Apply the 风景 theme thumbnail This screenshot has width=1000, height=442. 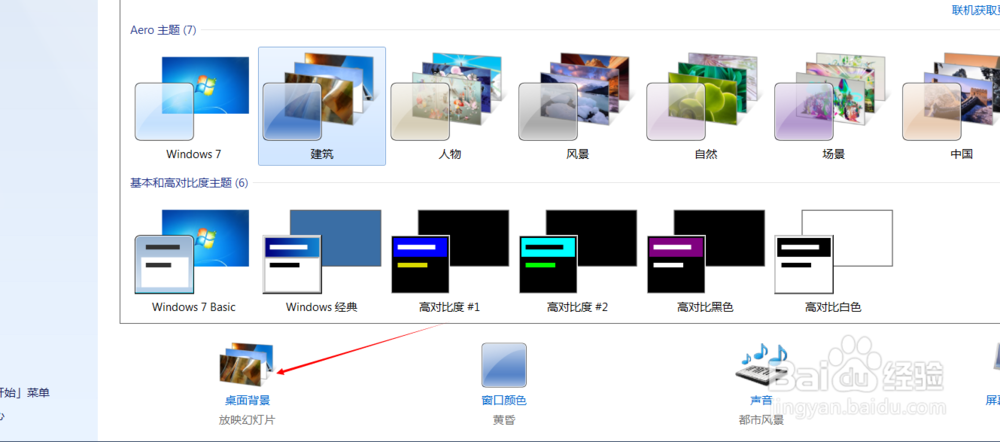pos(575,98)
